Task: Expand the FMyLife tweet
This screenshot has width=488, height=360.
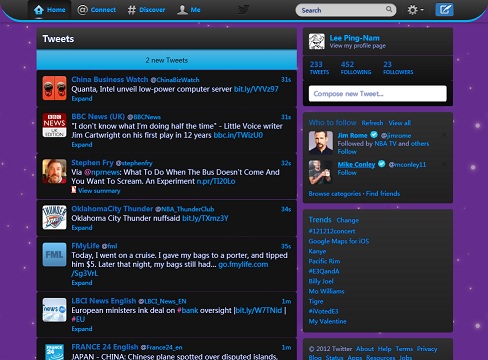Action: coord(82,283)
